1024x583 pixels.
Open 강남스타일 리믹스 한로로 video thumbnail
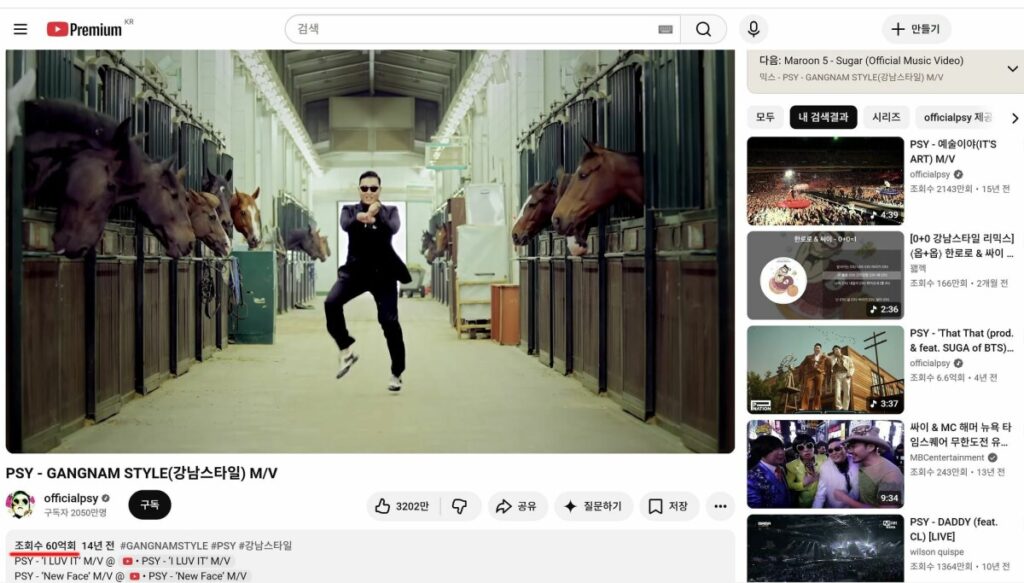(x=825, y=275)
